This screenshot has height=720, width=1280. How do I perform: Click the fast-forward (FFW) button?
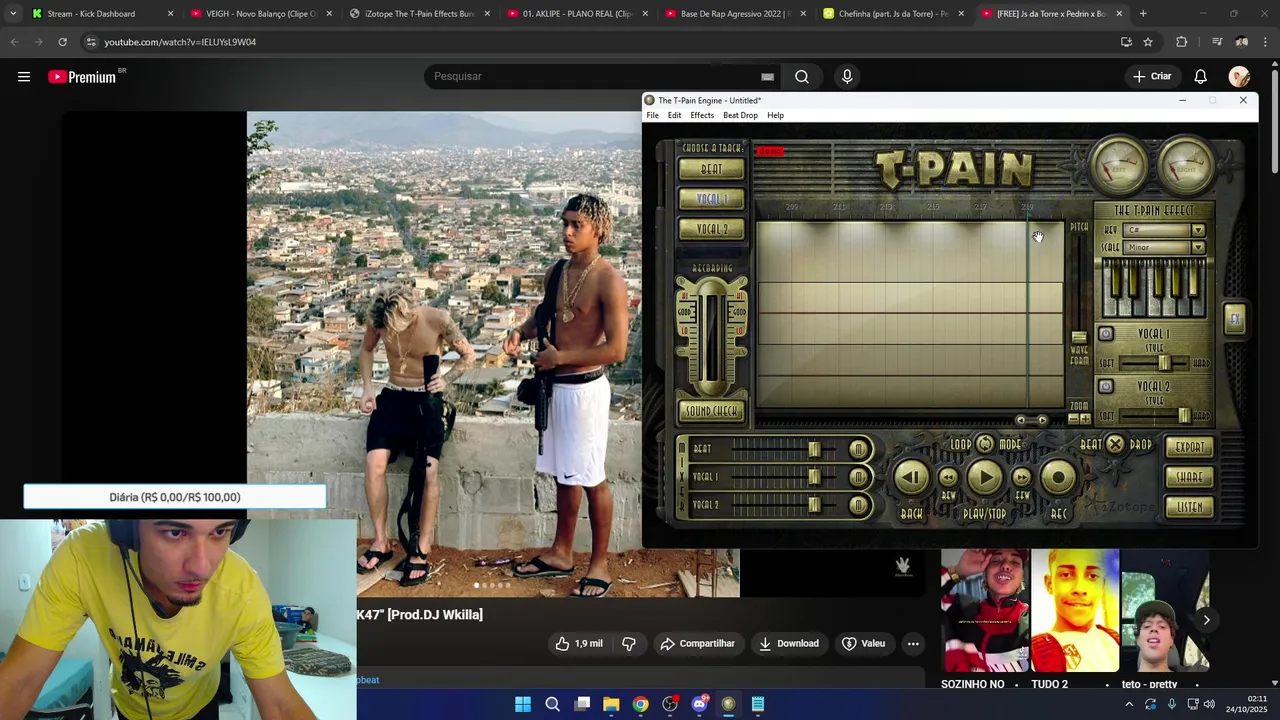pyautogui.click(x=1022, y=478)
